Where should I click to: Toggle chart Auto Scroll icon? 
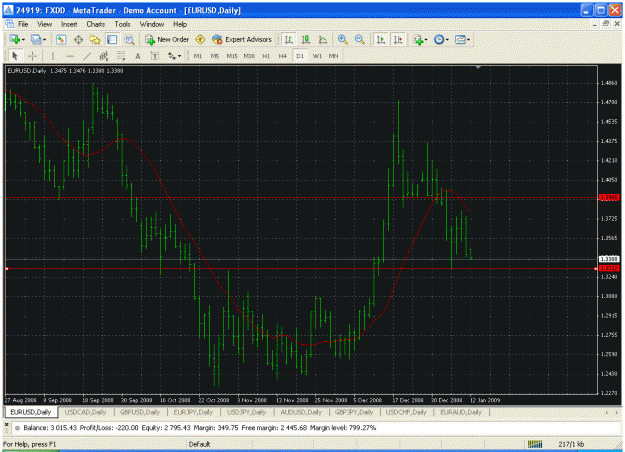point(381,39)
